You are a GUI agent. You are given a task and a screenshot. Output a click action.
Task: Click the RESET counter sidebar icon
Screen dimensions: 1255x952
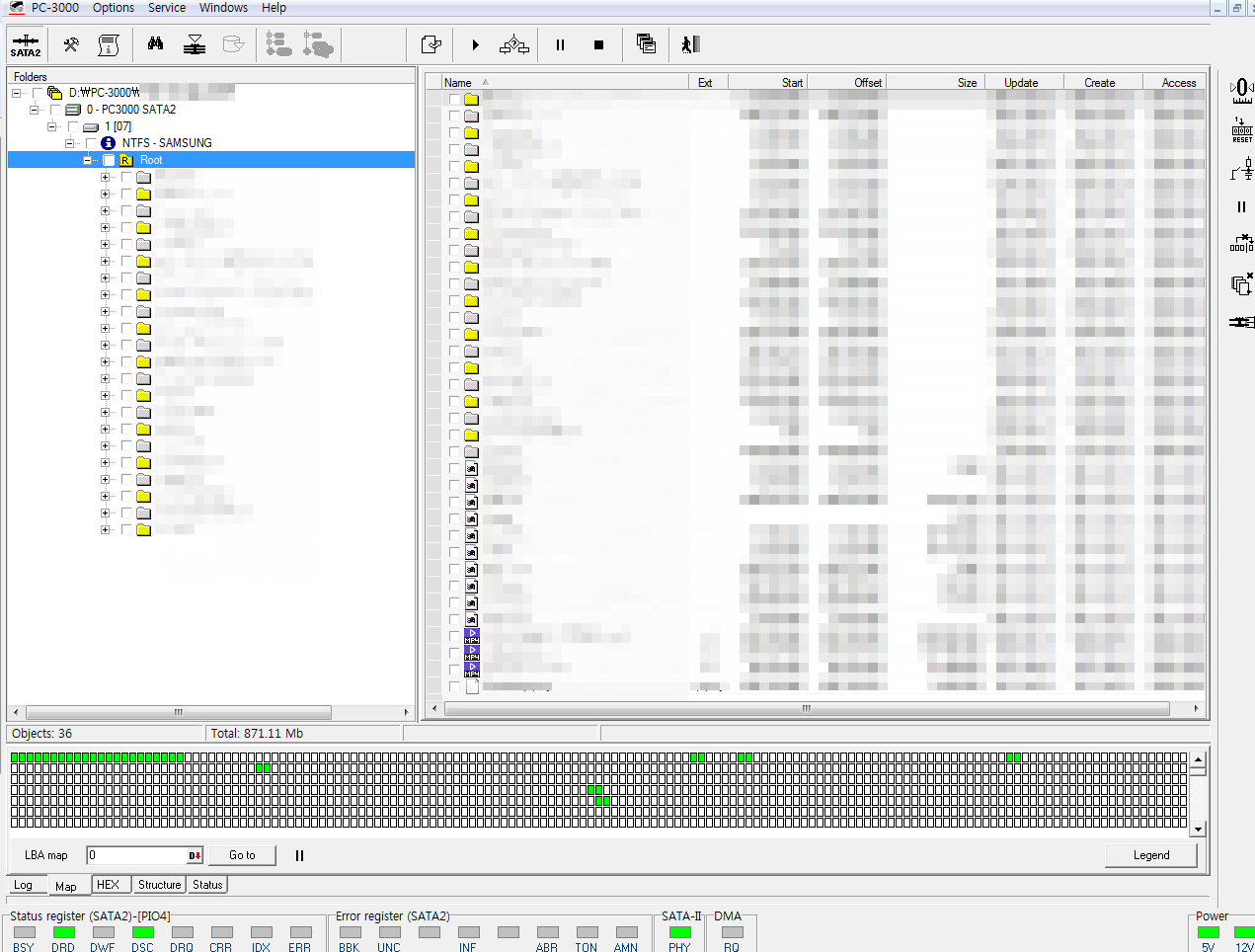[1241, 130]
